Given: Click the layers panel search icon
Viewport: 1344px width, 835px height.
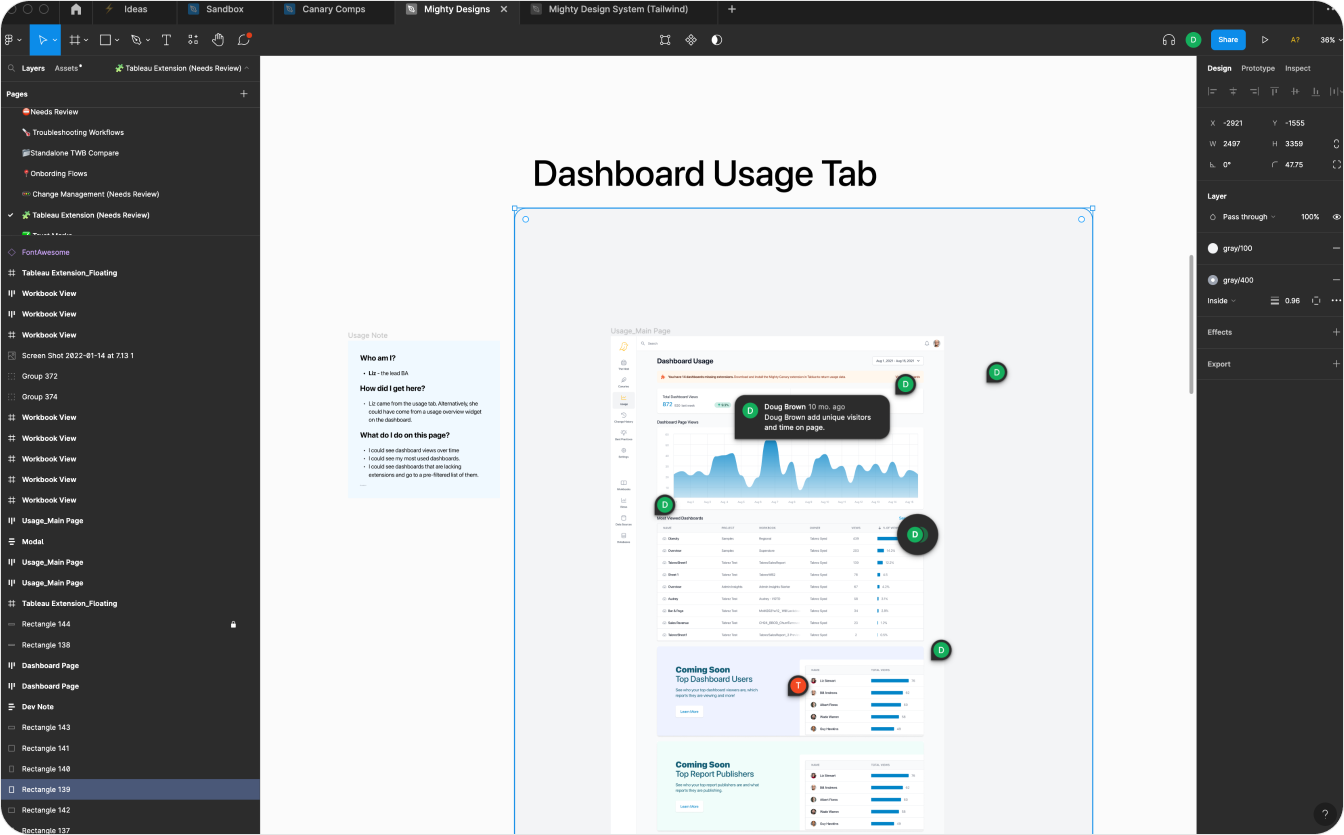Looking at the screenshot, I should [x=11, y=68].
